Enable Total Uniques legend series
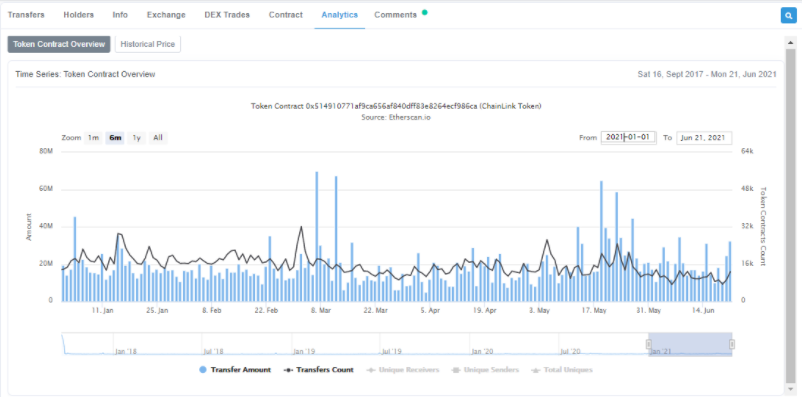 562,370
